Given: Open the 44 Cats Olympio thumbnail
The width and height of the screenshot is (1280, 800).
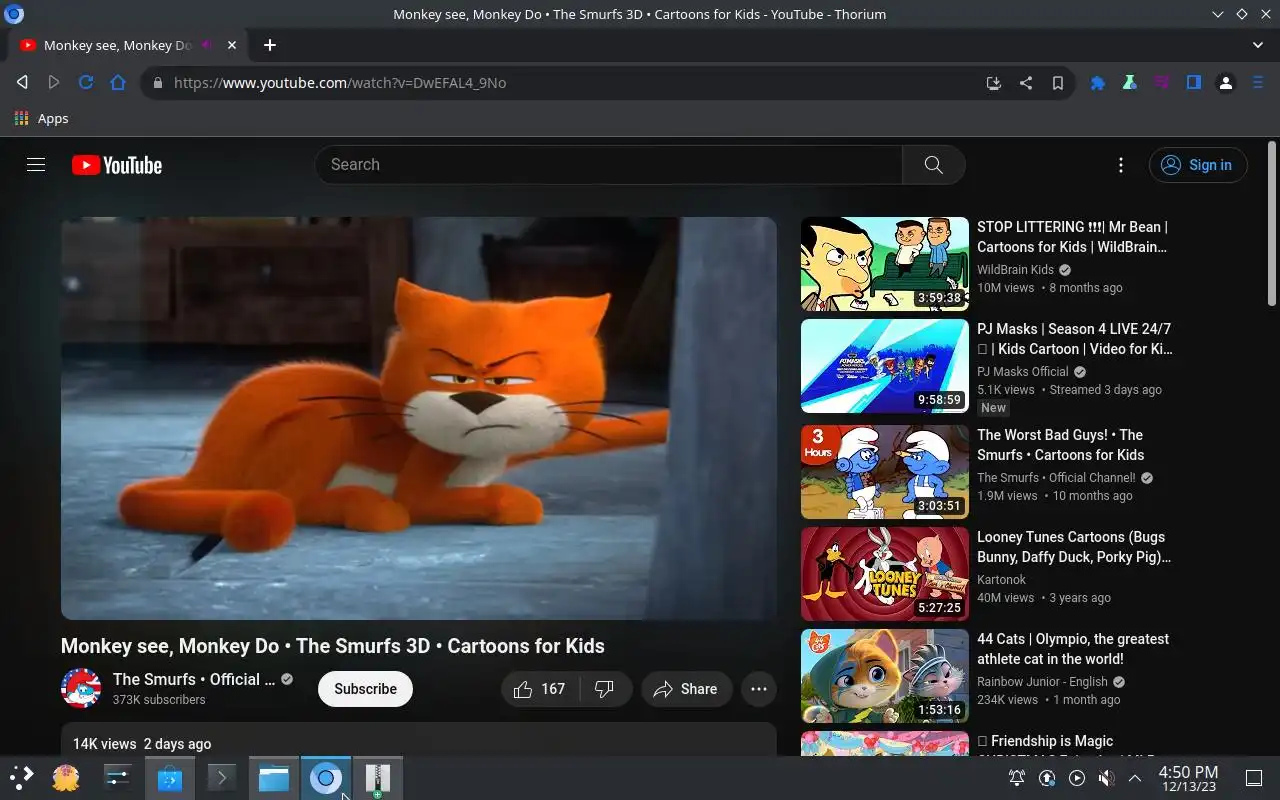Looking at the screenshot, I should point(885,676).
